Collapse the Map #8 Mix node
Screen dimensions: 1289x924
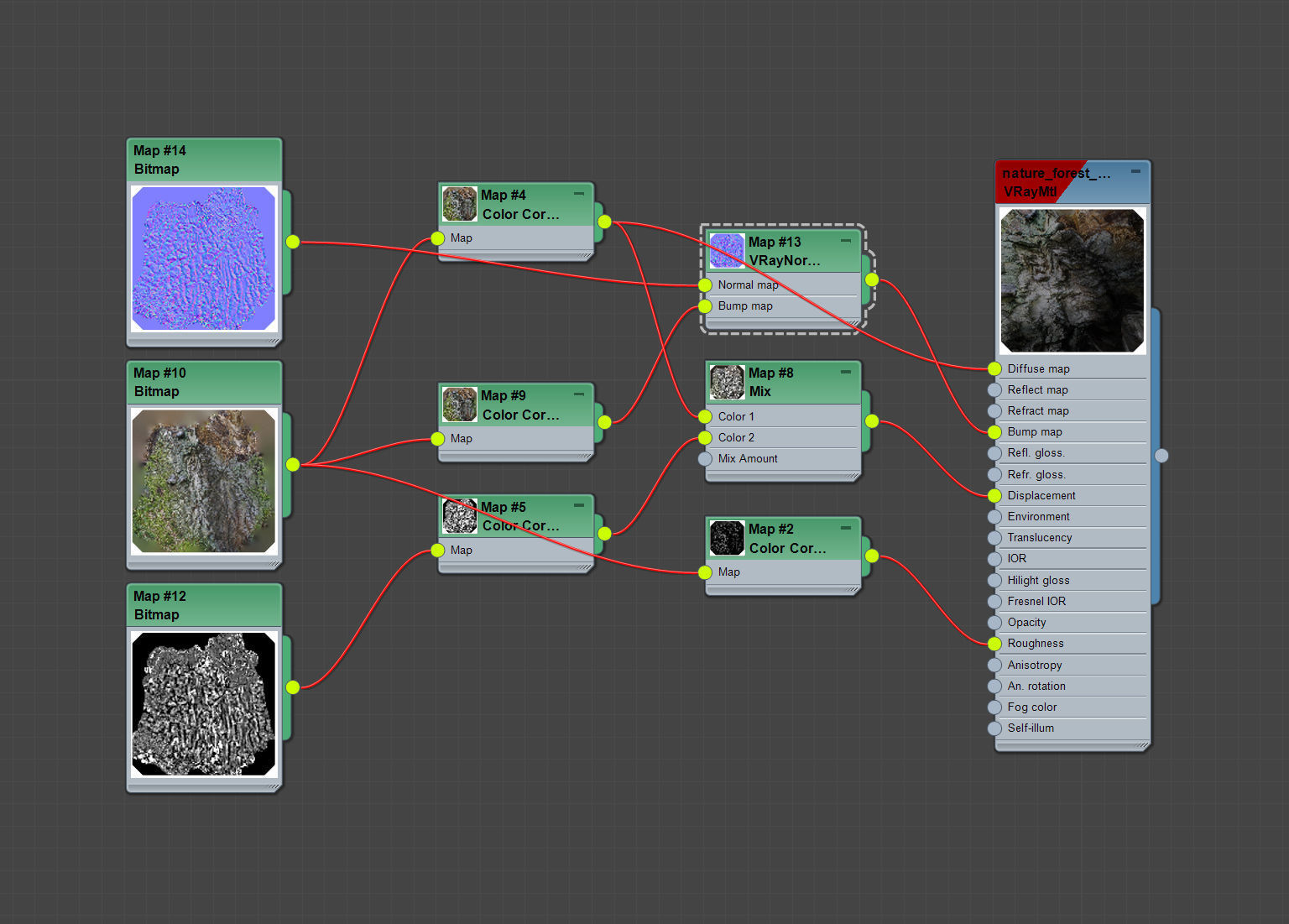coord(846,372)
